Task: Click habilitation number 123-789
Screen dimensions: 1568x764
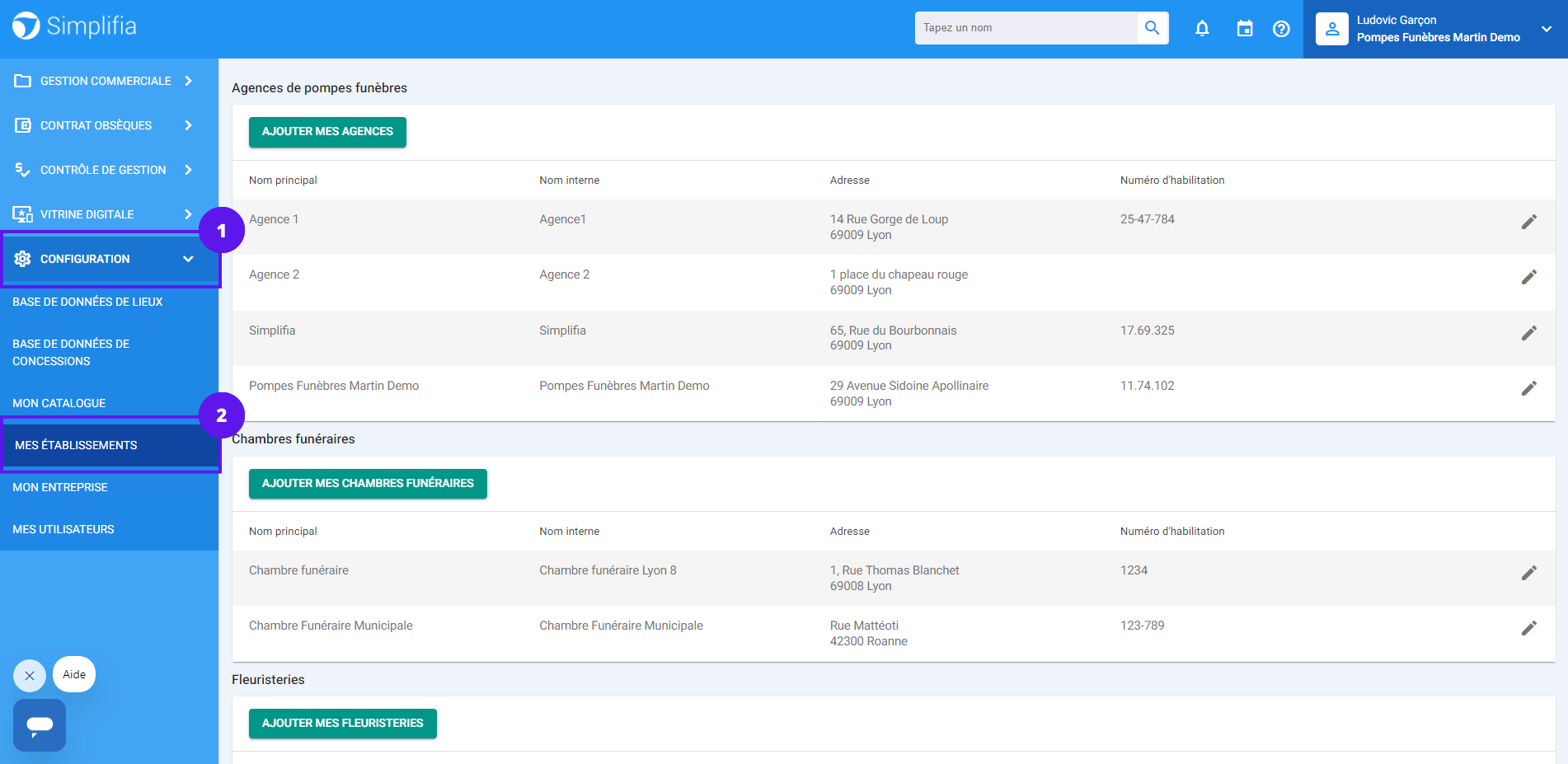Action: pyautogui.click(x=1142, y=626)
